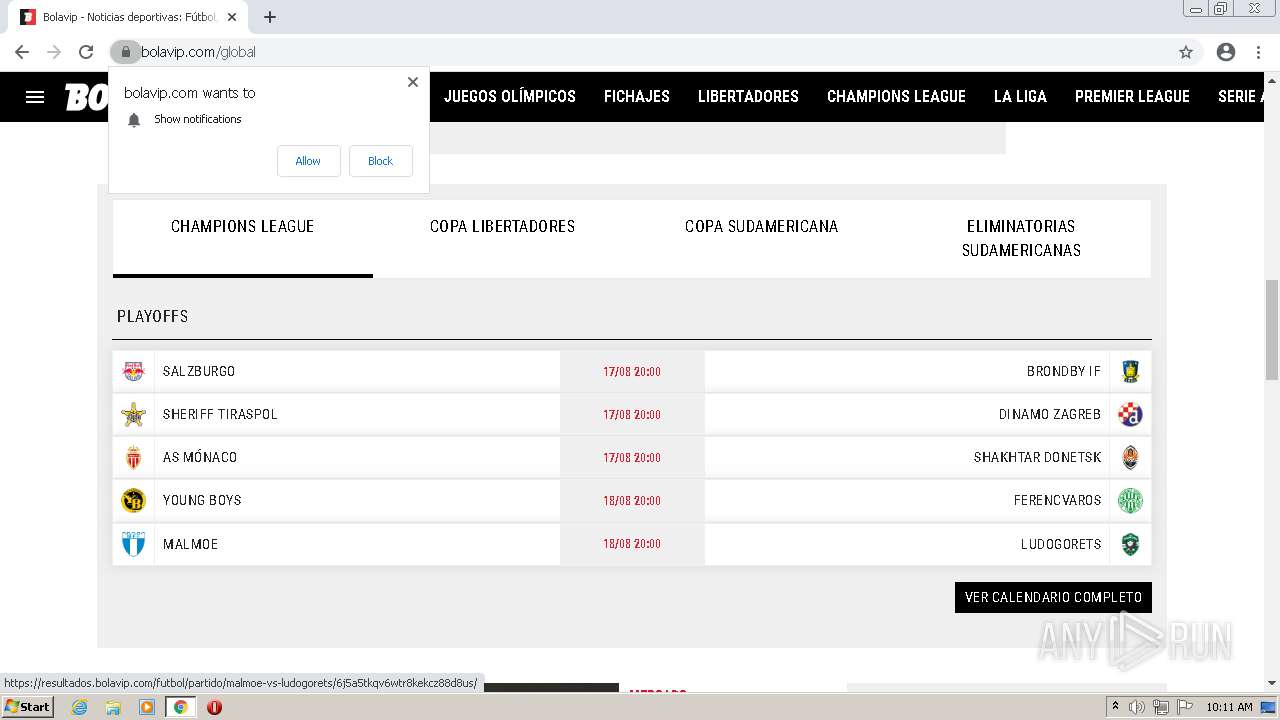Bookmark this page with the star icon
This screenshot has width=1280, height=720.
tap(1186, 52)
